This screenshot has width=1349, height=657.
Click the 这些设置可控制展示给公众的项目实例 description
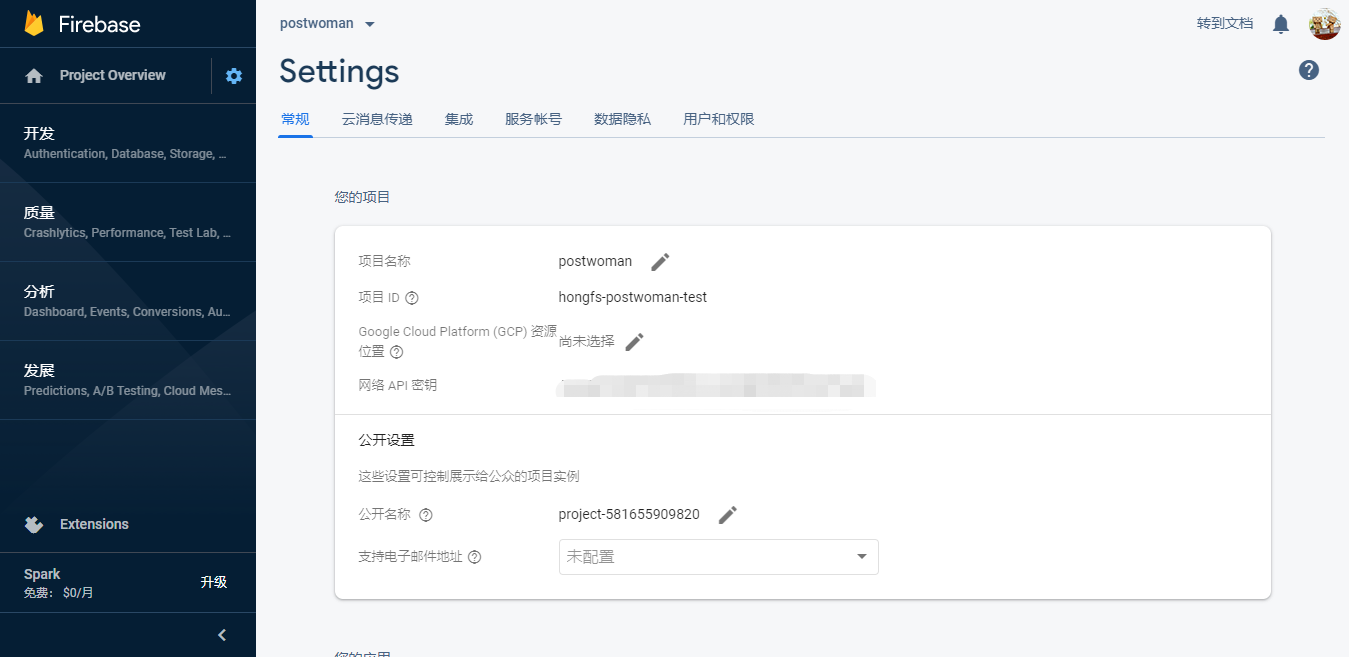(469, 476)
